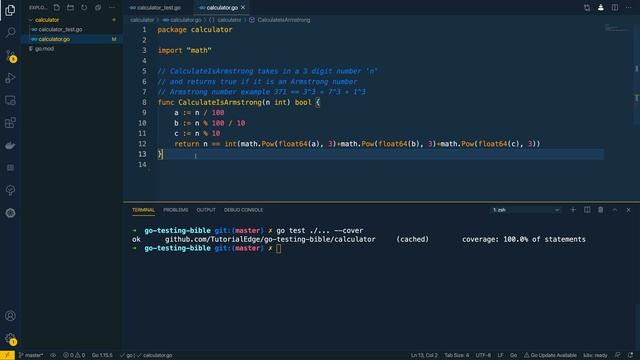Screen dimensions: 640x360
Task: Click the feedback icon in status bar
Action: pos(618,355)
